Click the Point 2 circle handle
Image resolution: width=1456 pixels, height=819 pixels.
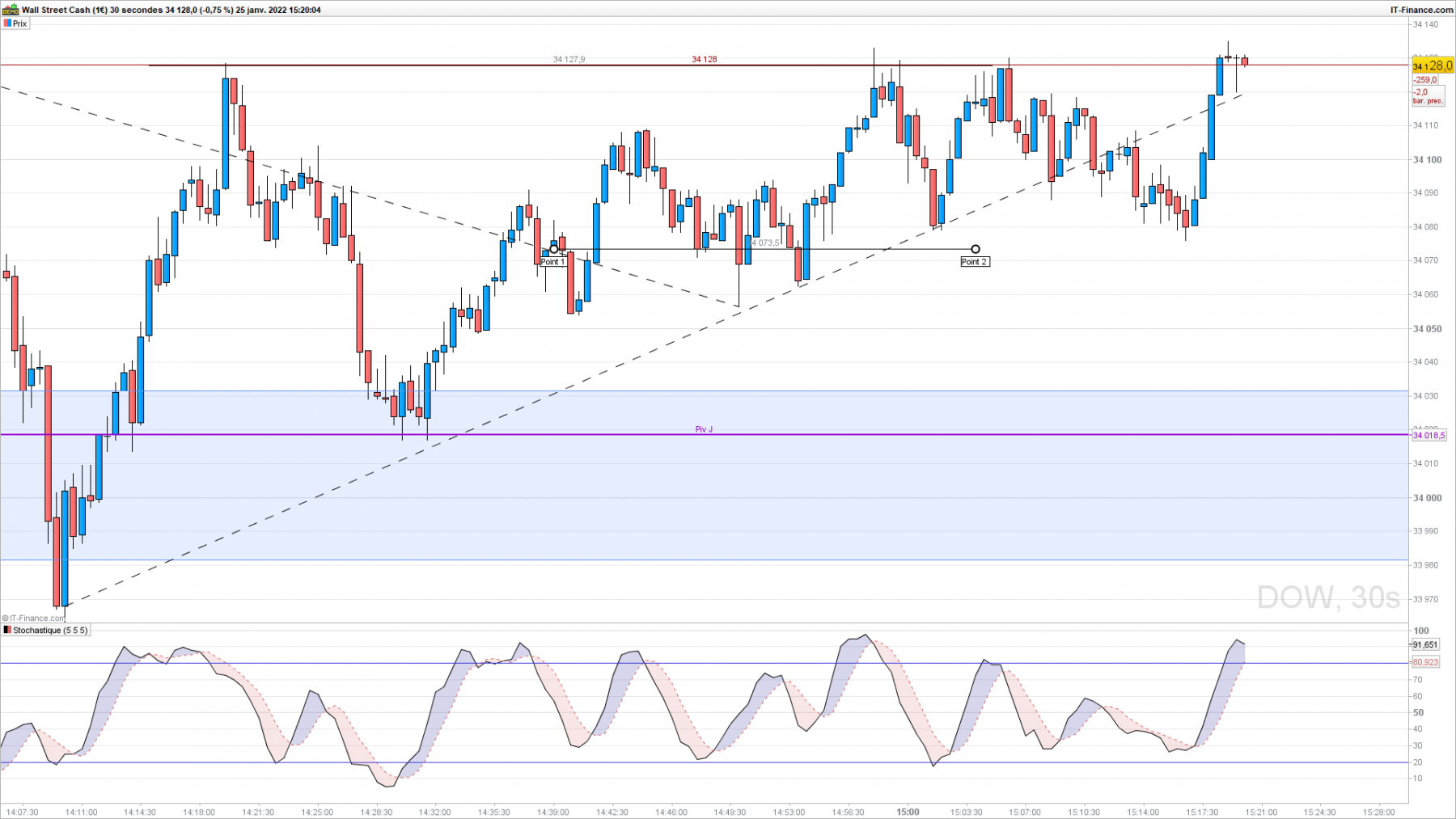[x=976, y=249]
